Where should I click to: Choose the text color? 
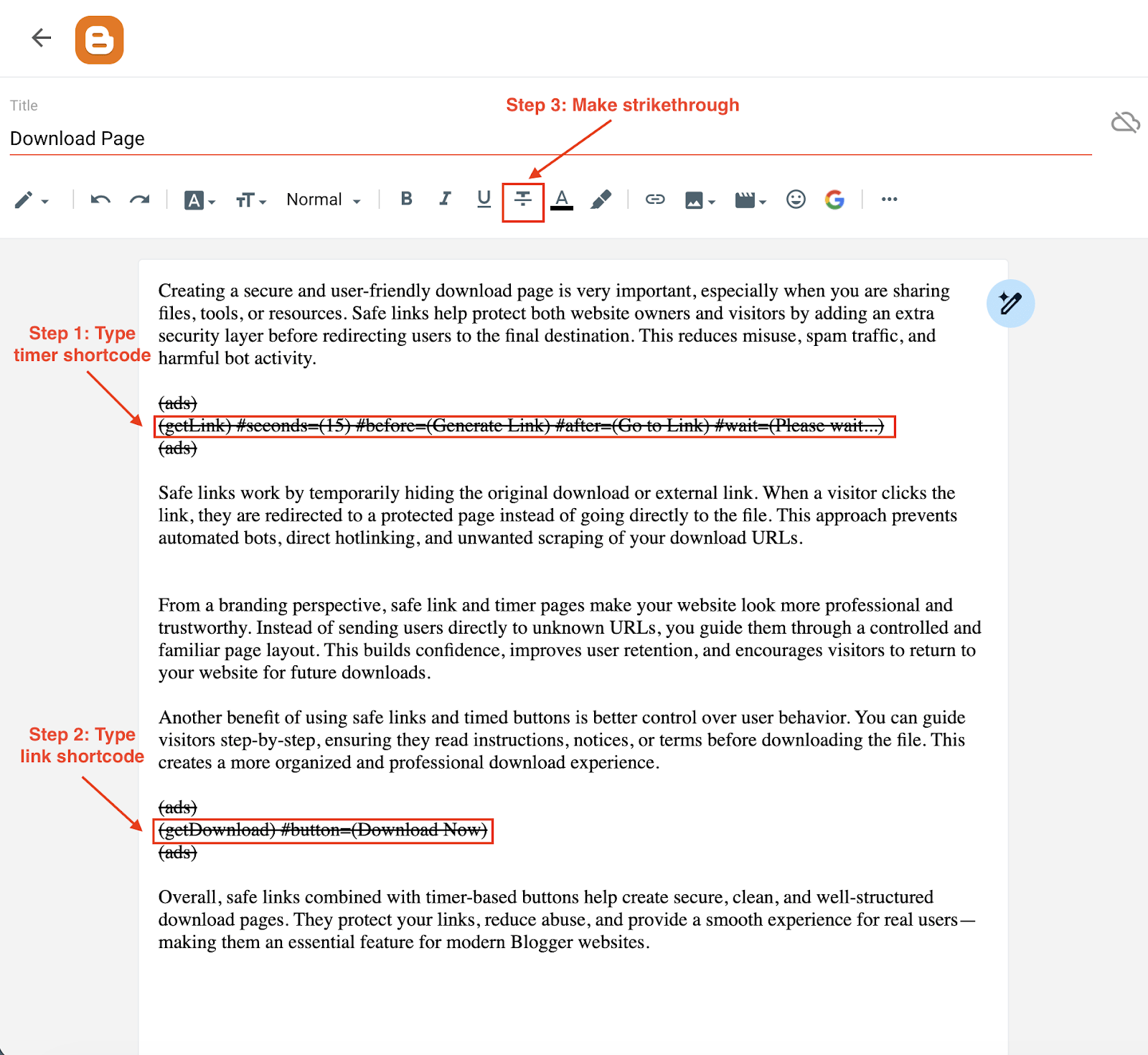tap(562, 200)
